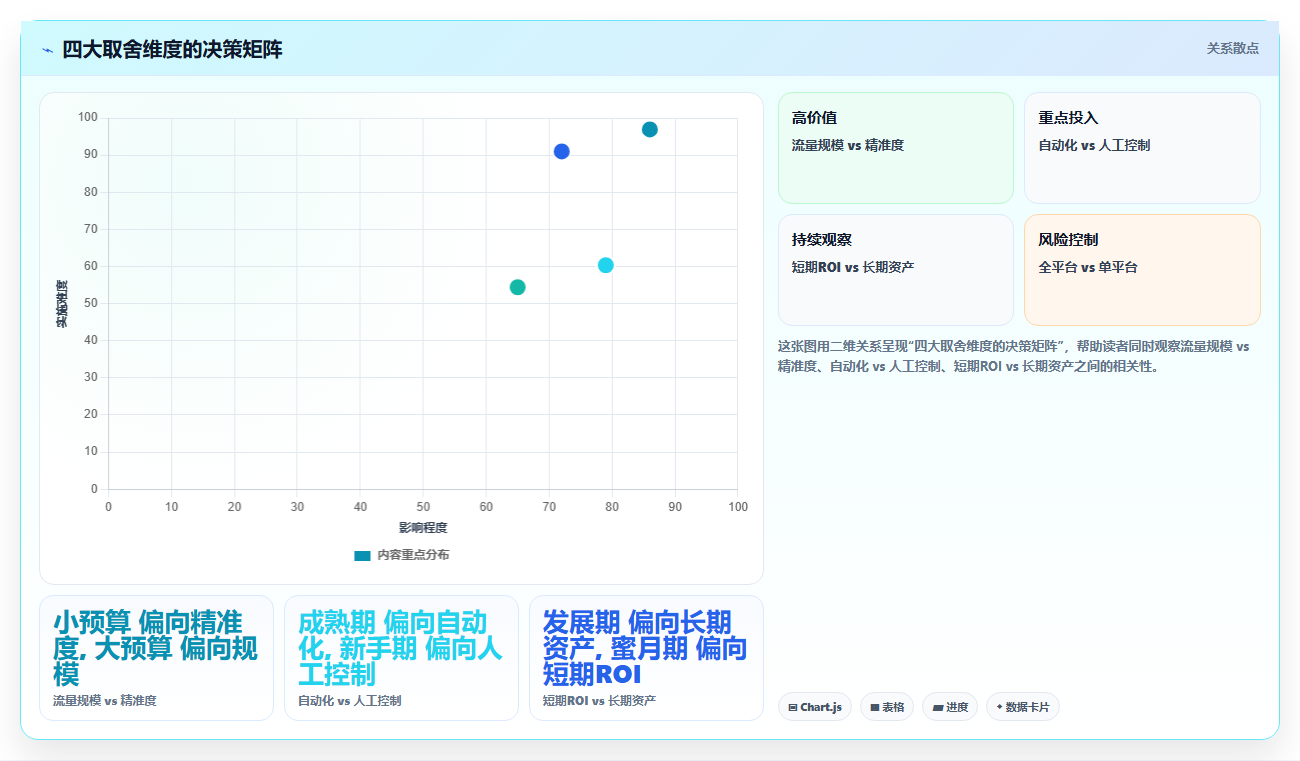Click the Chart.js tag chip
Screen dimensions: 1300x761
pos(815,707)
